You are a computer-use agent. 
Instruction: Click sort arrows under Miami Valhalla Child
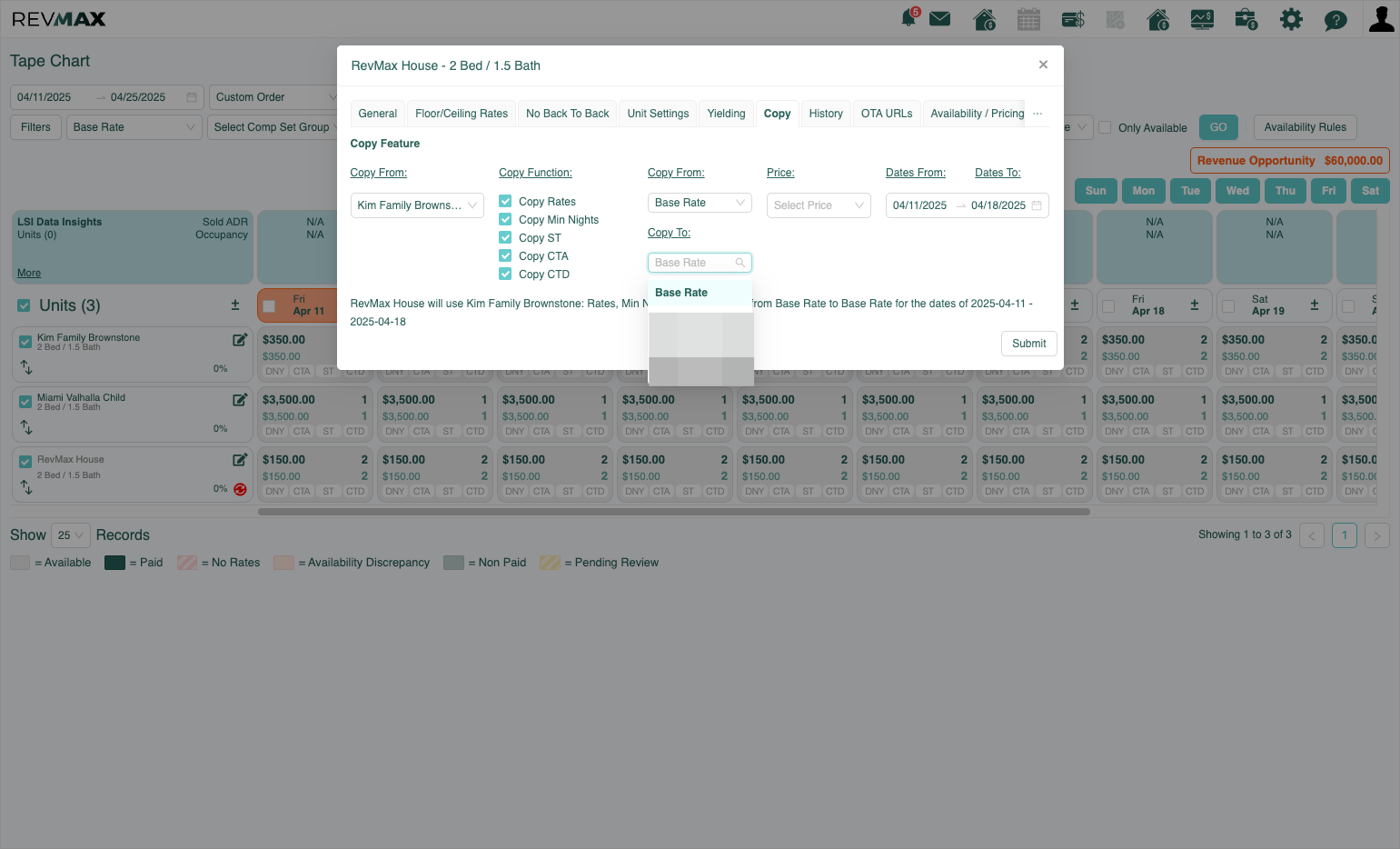point(26,427)
